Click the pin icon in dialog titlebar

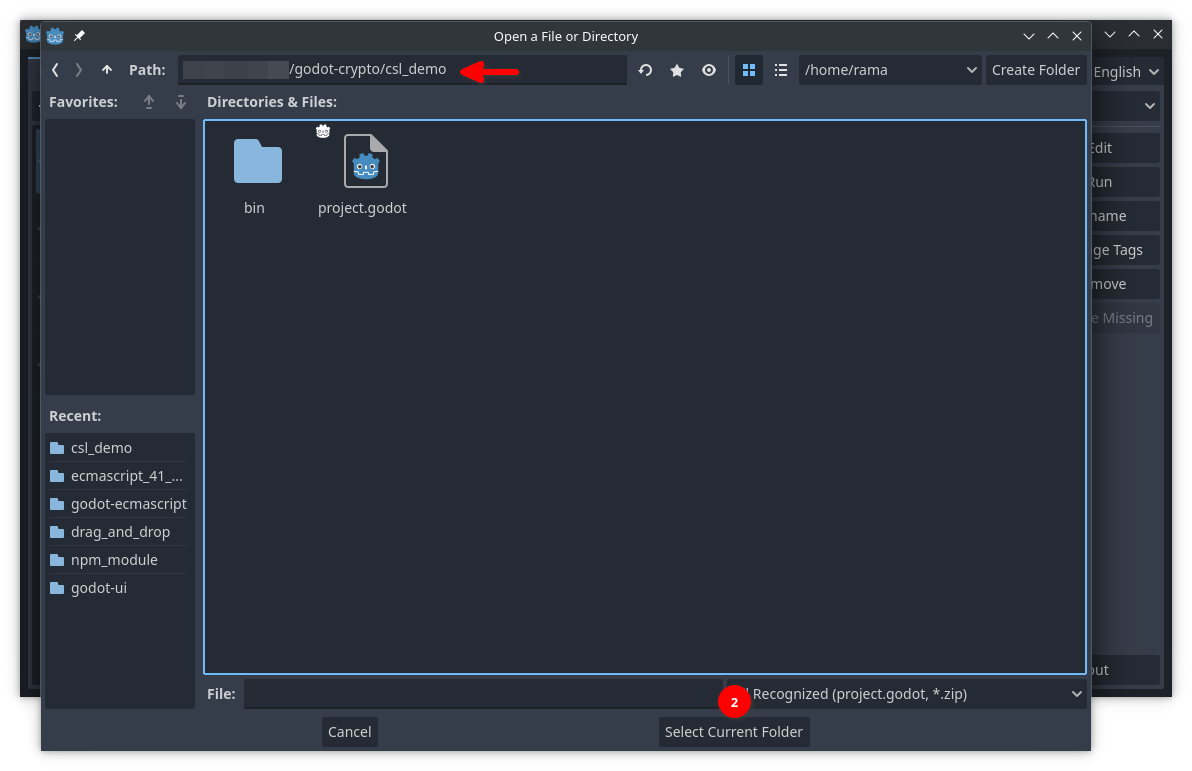pyautogui.click(x=79, y=36)
